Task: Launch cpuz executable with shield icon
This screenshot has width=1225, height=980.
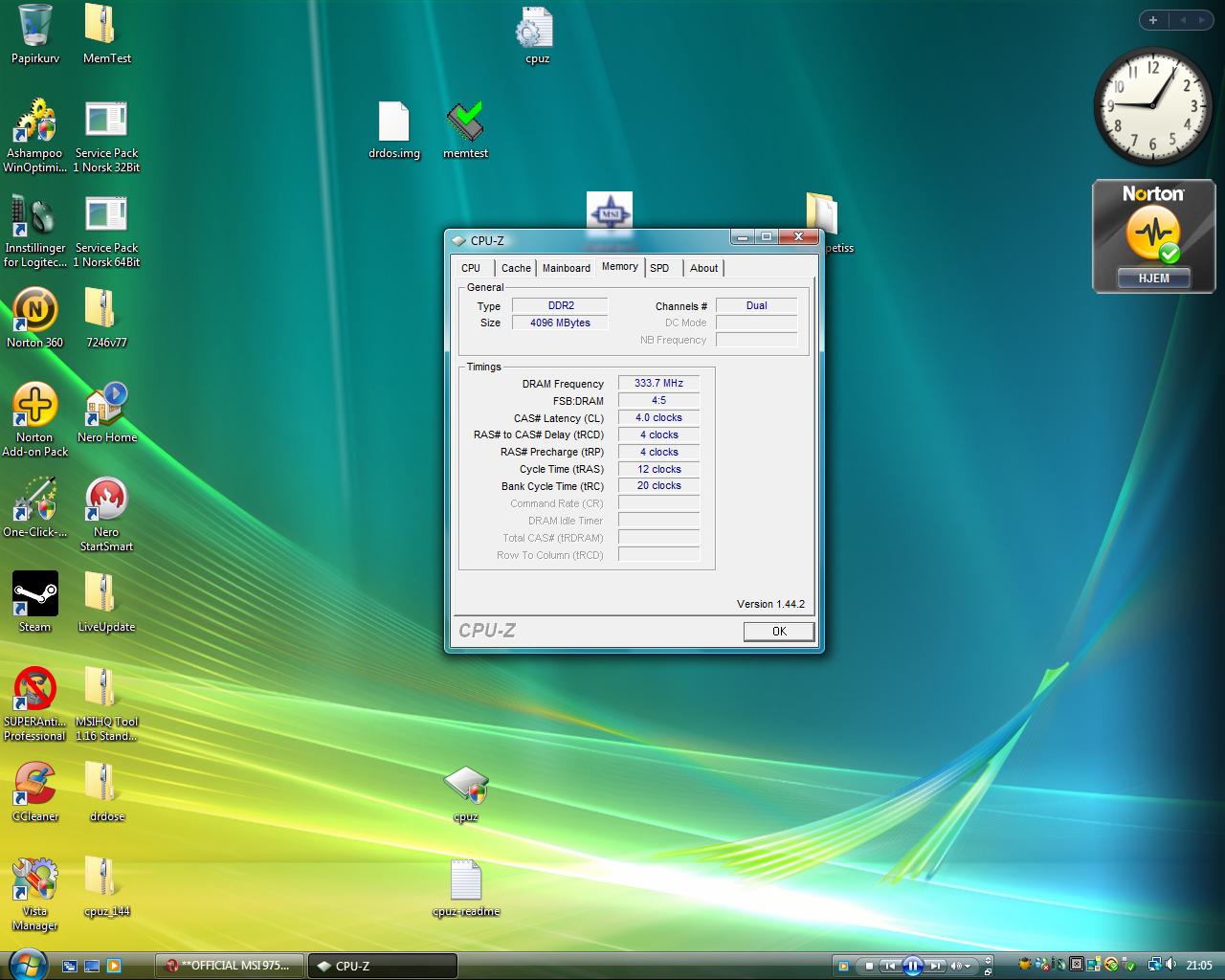Action: [466, 792]
